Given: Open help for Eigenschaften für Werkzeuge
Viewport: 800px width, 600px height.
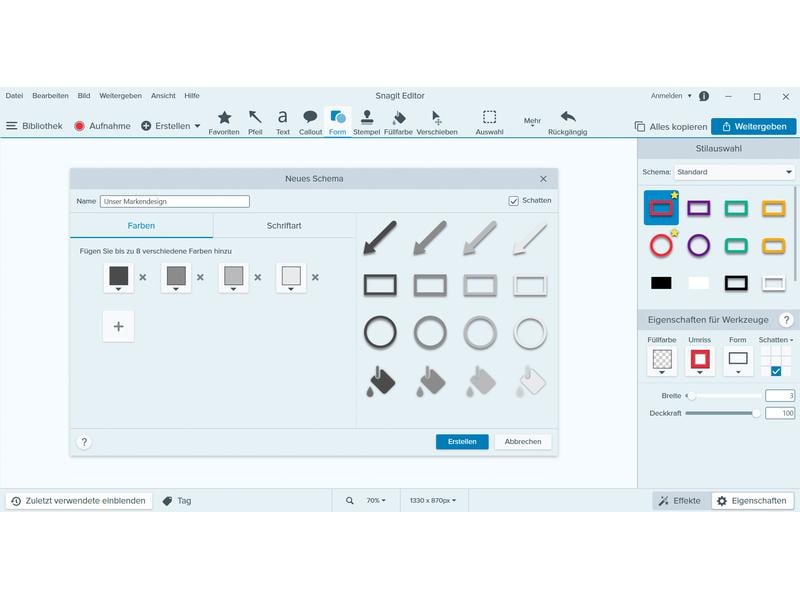Looking at the screenshot, I should [786, 320].
